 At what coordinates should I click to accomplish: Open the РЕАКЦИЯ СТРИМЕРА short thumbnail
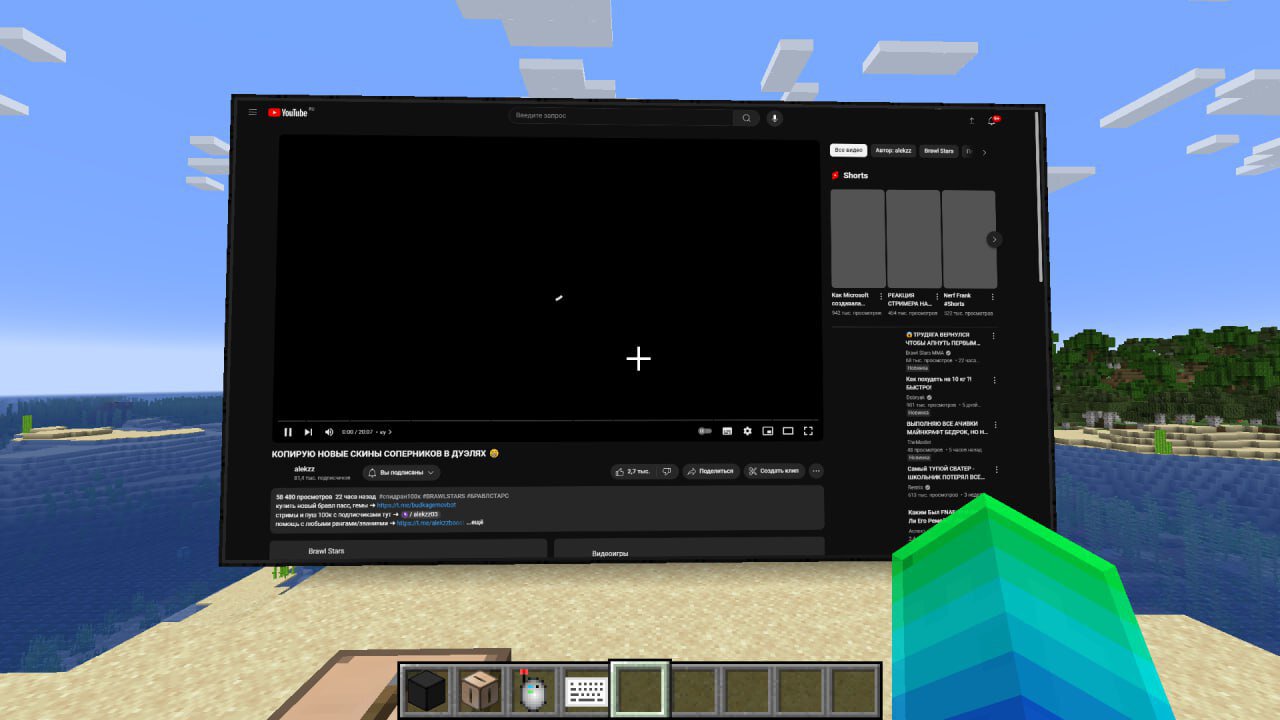click(913, 239)
